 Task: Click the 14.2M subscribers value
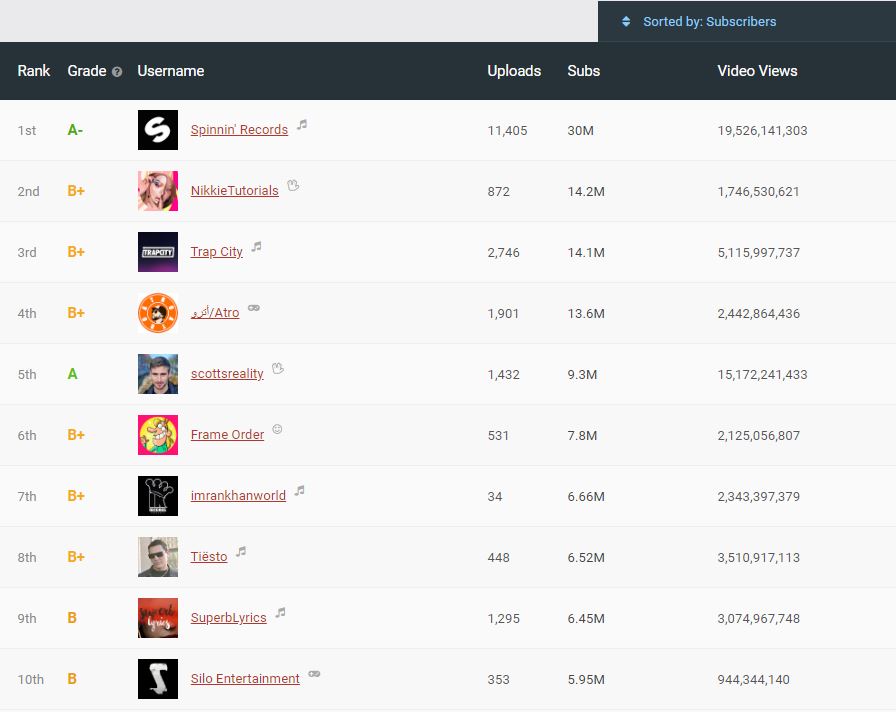pos(586,192)
